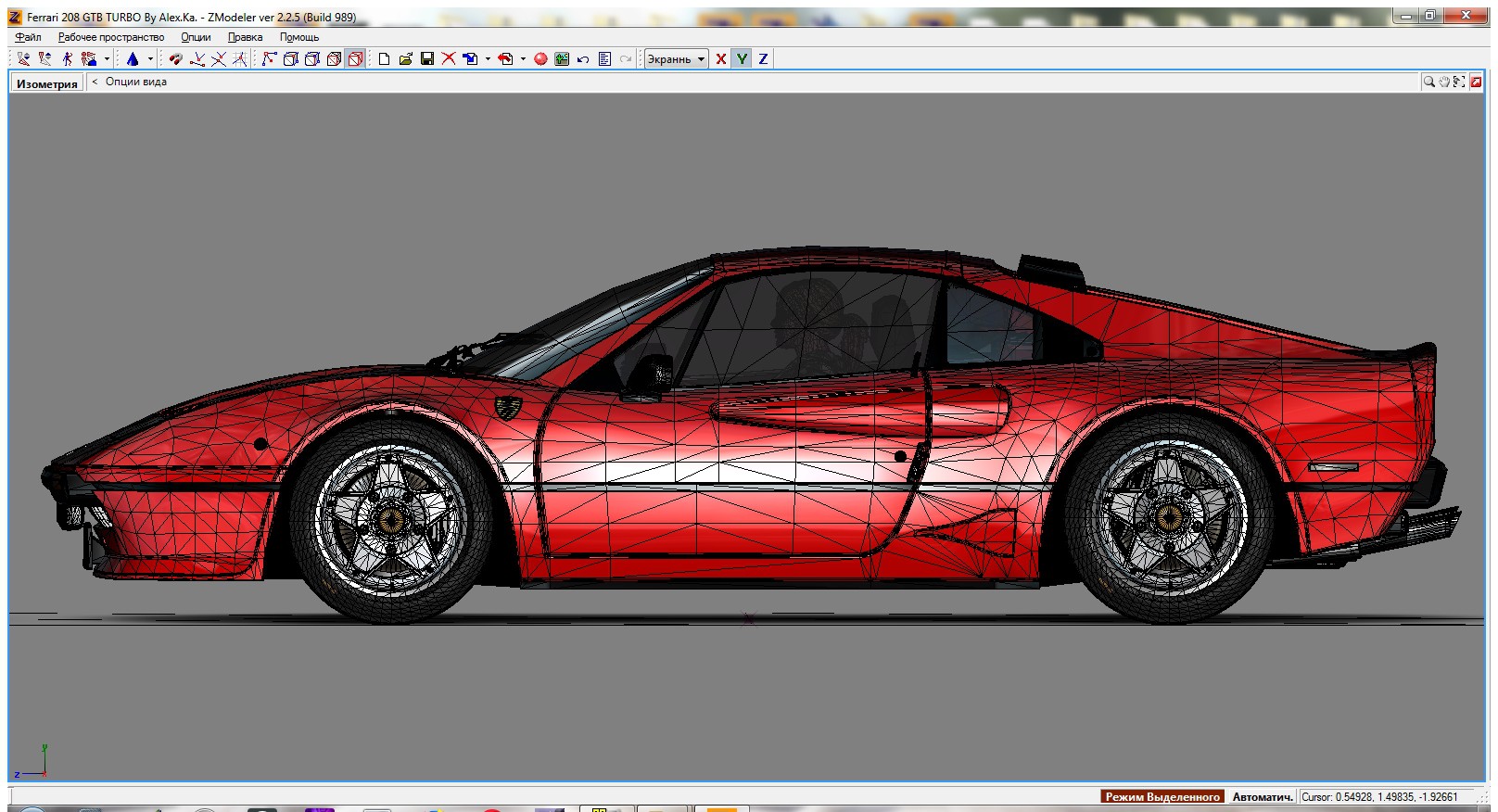Open the red sphere materials editor
Image resolution: width=1498 pixels, height=812 pixels.
(540, 59)
